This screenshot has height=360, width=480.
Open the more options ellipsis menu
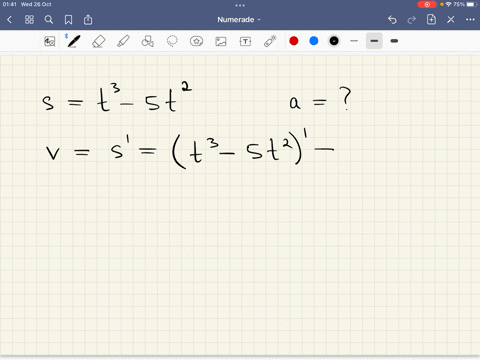(x=470, y=20)
